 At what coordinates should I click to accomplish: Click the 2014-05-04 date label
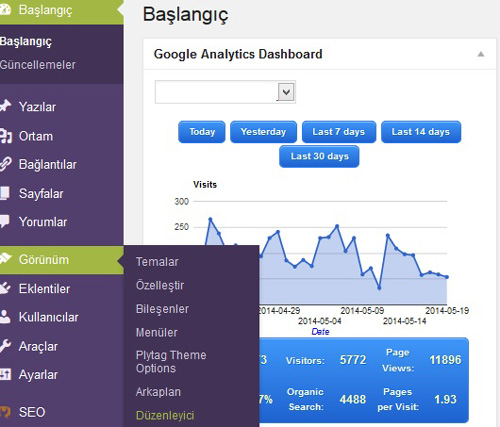(320, 321)
